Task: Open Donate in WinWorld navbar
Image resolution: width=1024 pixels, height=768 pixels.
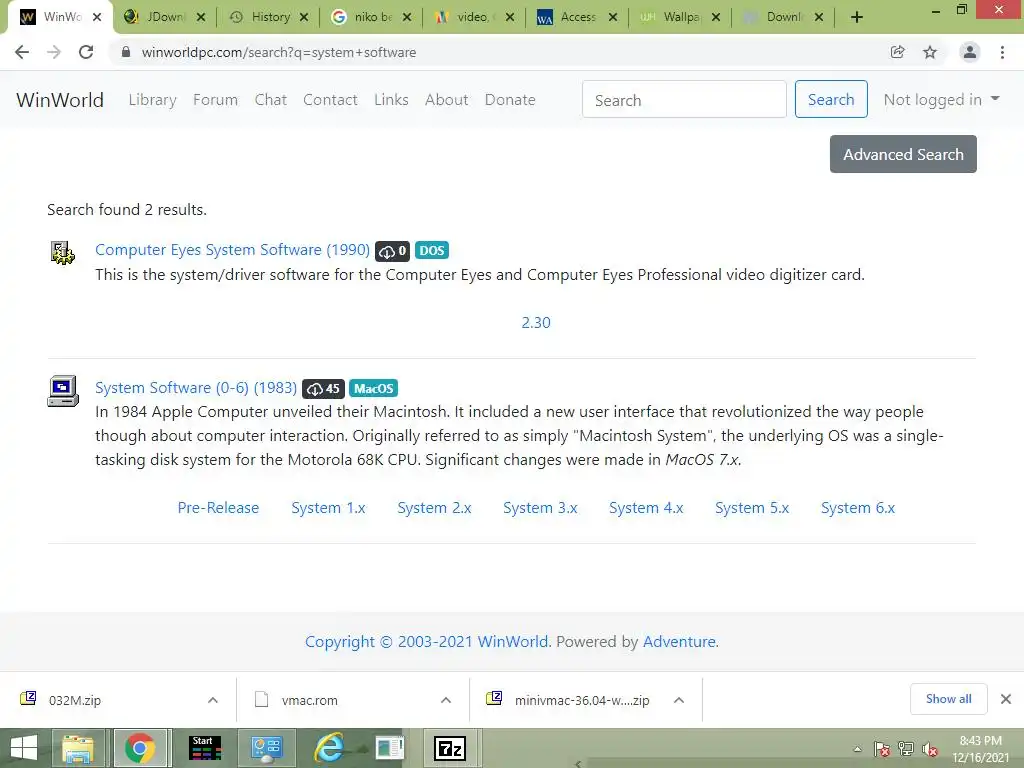Action: (510, 100)
